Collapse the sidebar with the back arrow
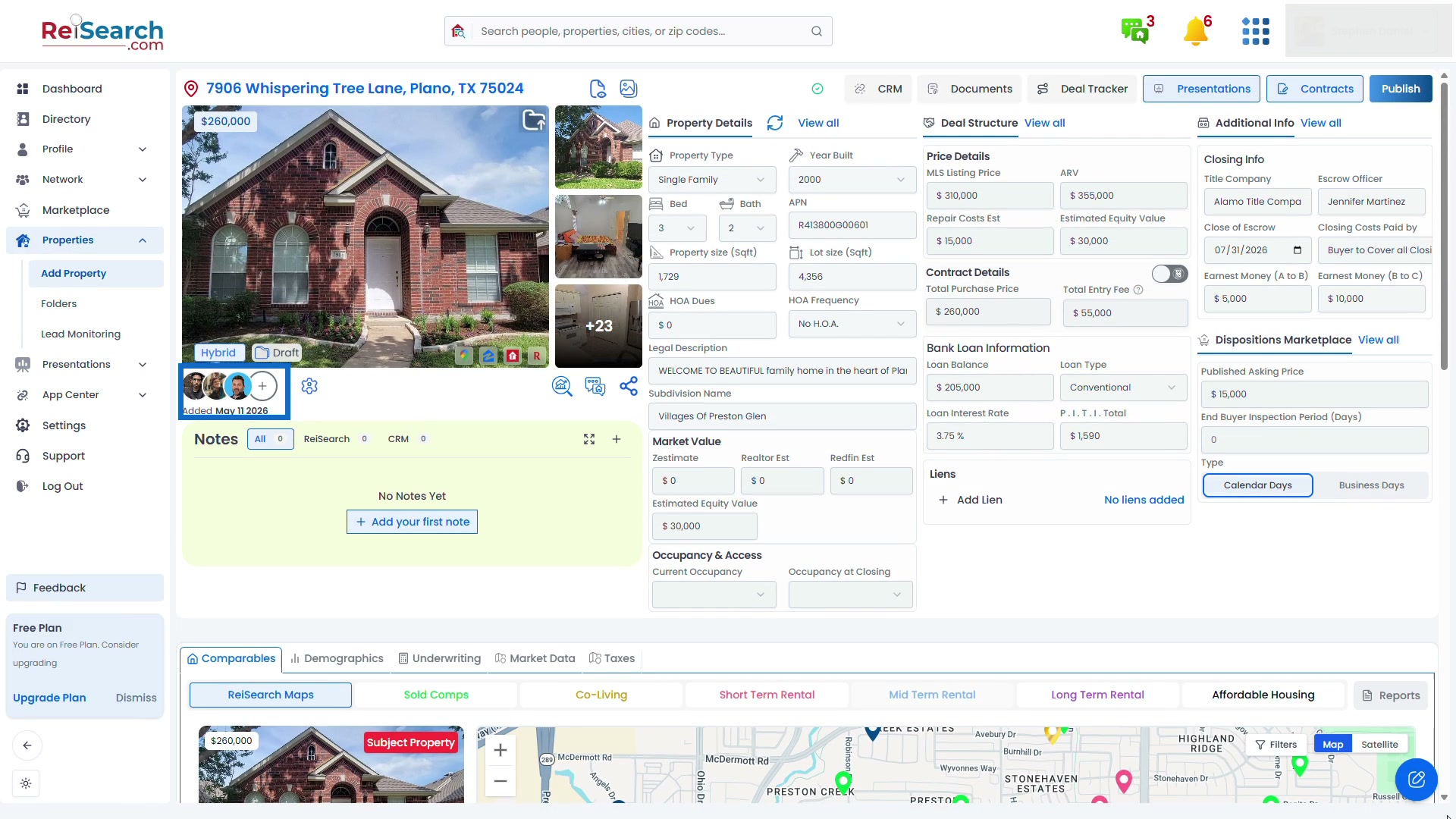Screen dimensions: 1456x819 coord(27,745)
